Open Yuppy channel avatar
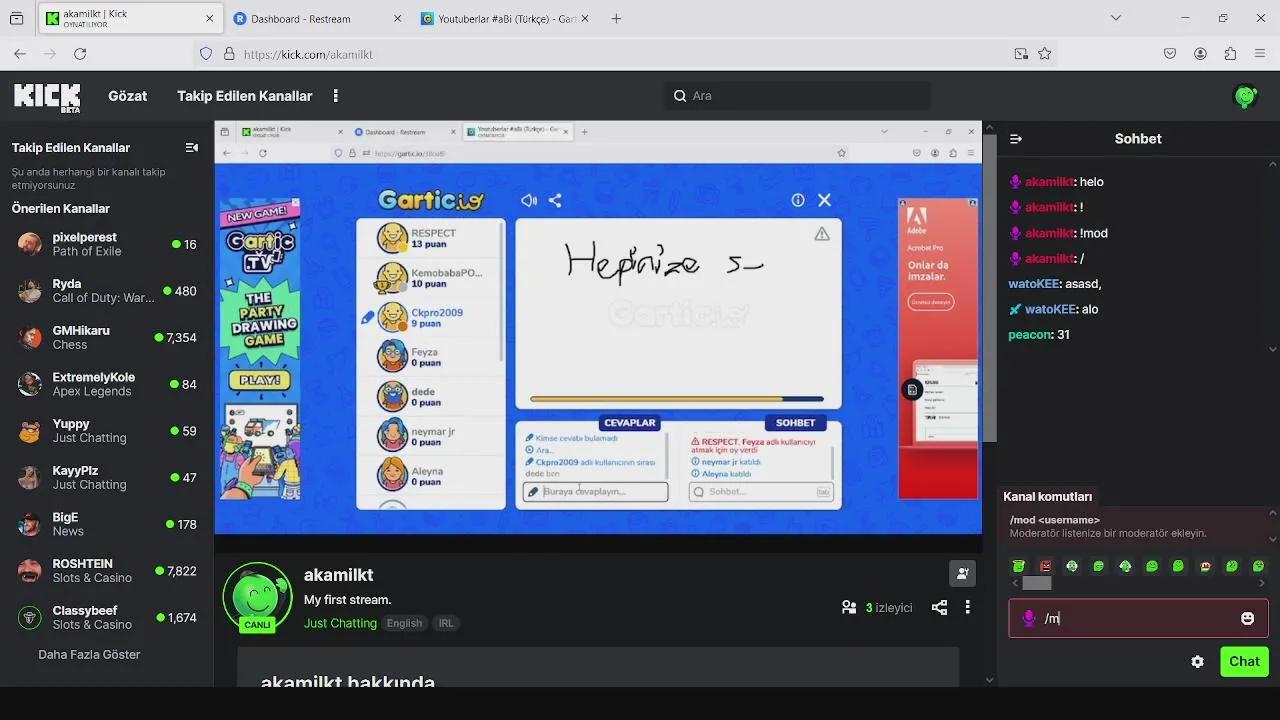The image size is (1280, 720). pyautogui.click(x=30, y=431)
